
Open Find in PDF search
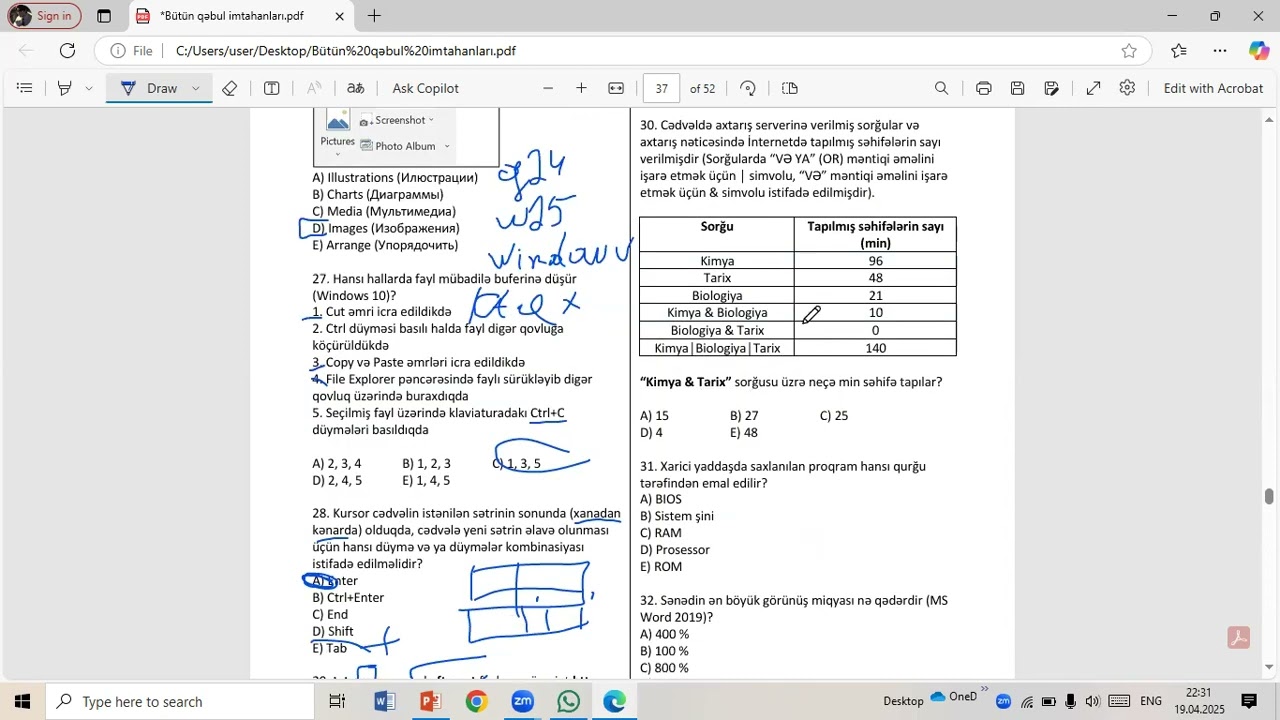[941, 88]
